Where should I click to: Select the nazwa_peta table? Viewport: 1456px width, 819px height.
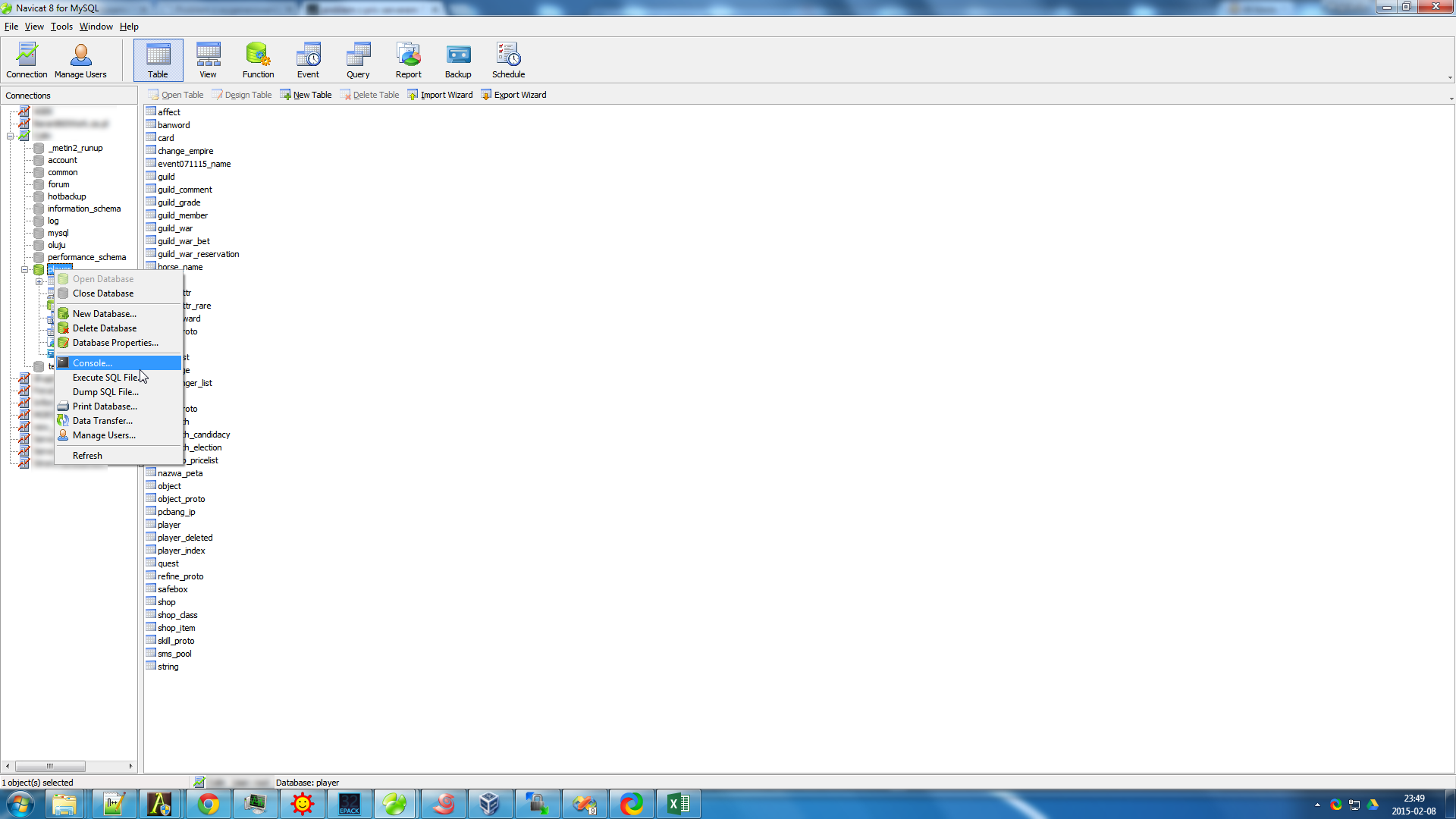[x=180, y=473]
